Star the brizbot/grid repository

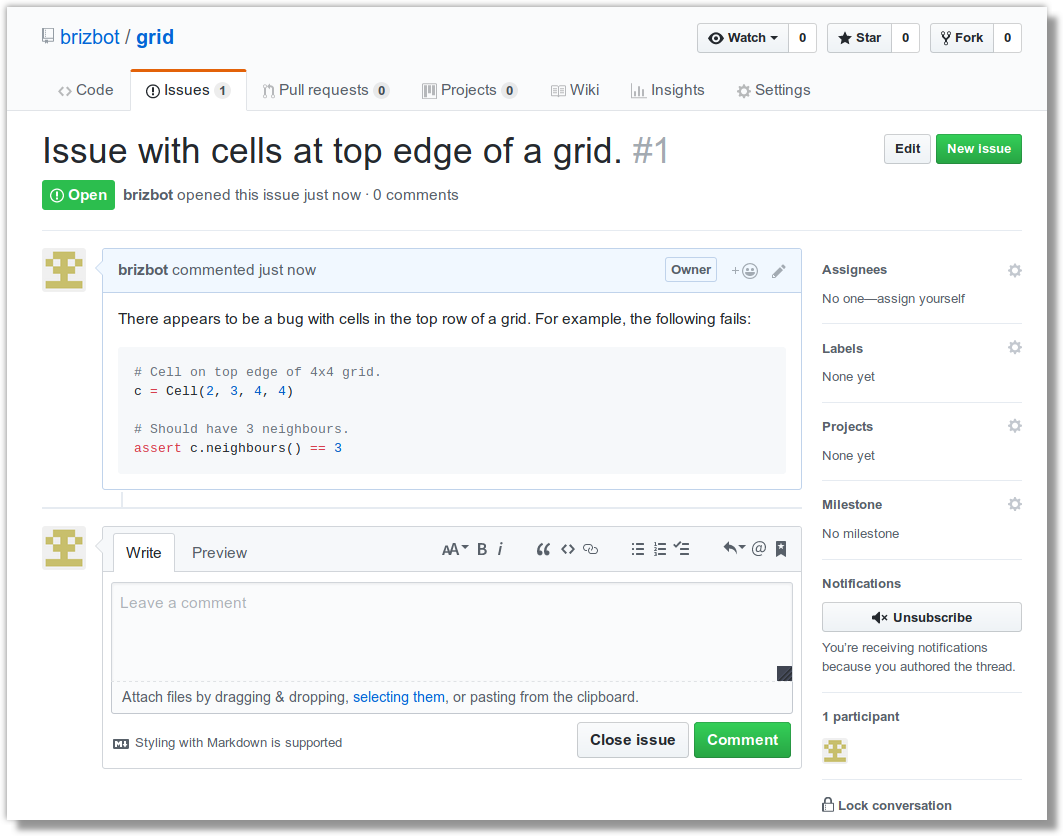(x=859, y=38)
